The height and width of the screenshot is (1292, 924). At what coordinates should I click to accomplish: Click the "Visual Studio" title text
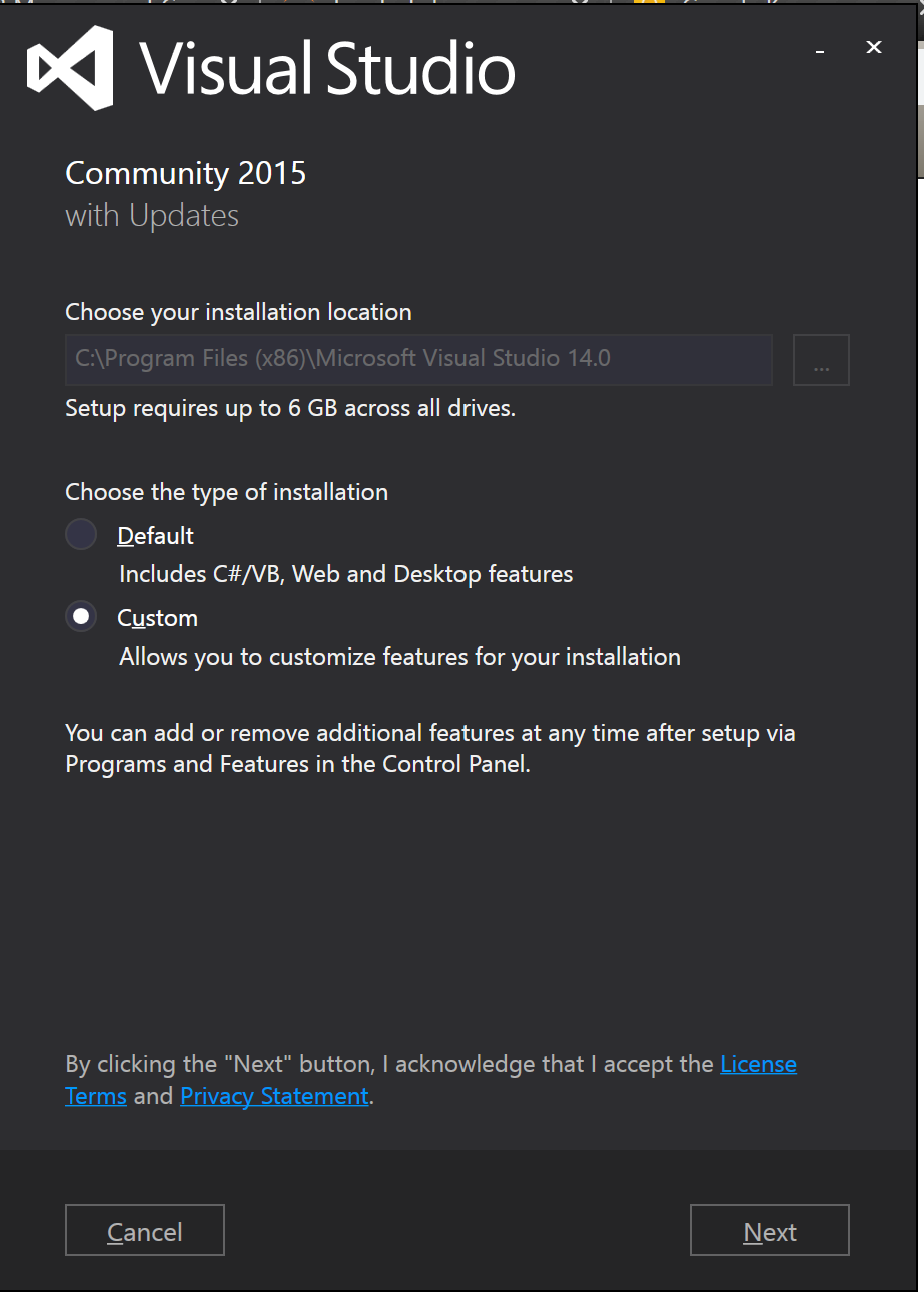tap(327, 68)
